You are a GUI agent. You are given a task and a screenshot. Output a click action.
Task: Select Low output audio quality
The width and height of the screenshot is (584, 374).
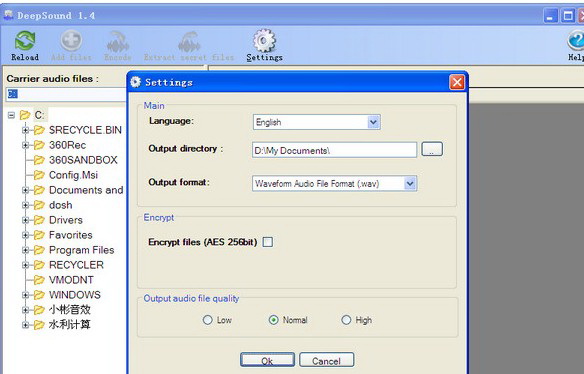click(x=207, y=320)
